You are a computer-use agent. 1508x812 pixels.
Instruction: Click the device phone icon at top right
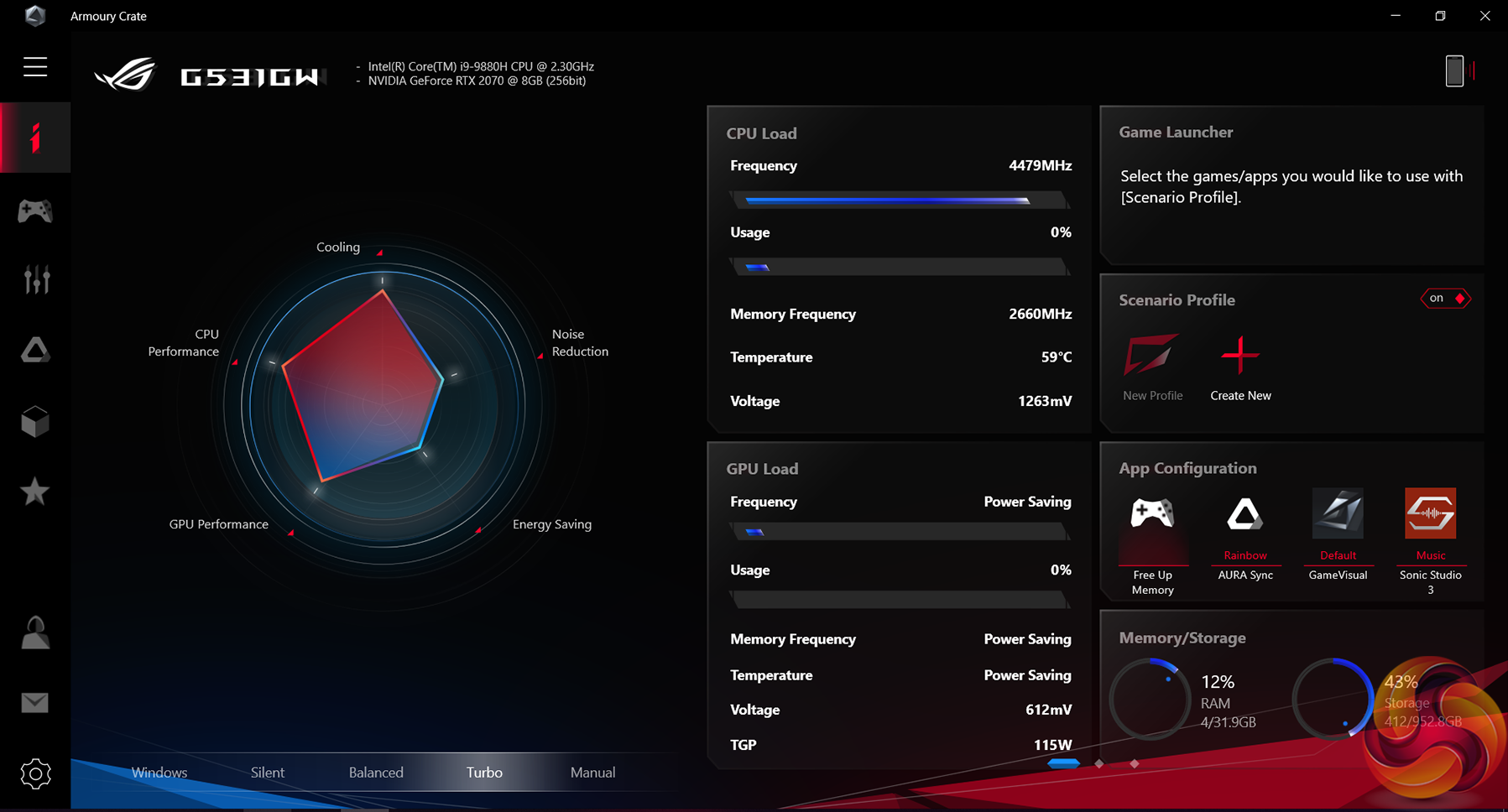click(x=1454, y=71)
